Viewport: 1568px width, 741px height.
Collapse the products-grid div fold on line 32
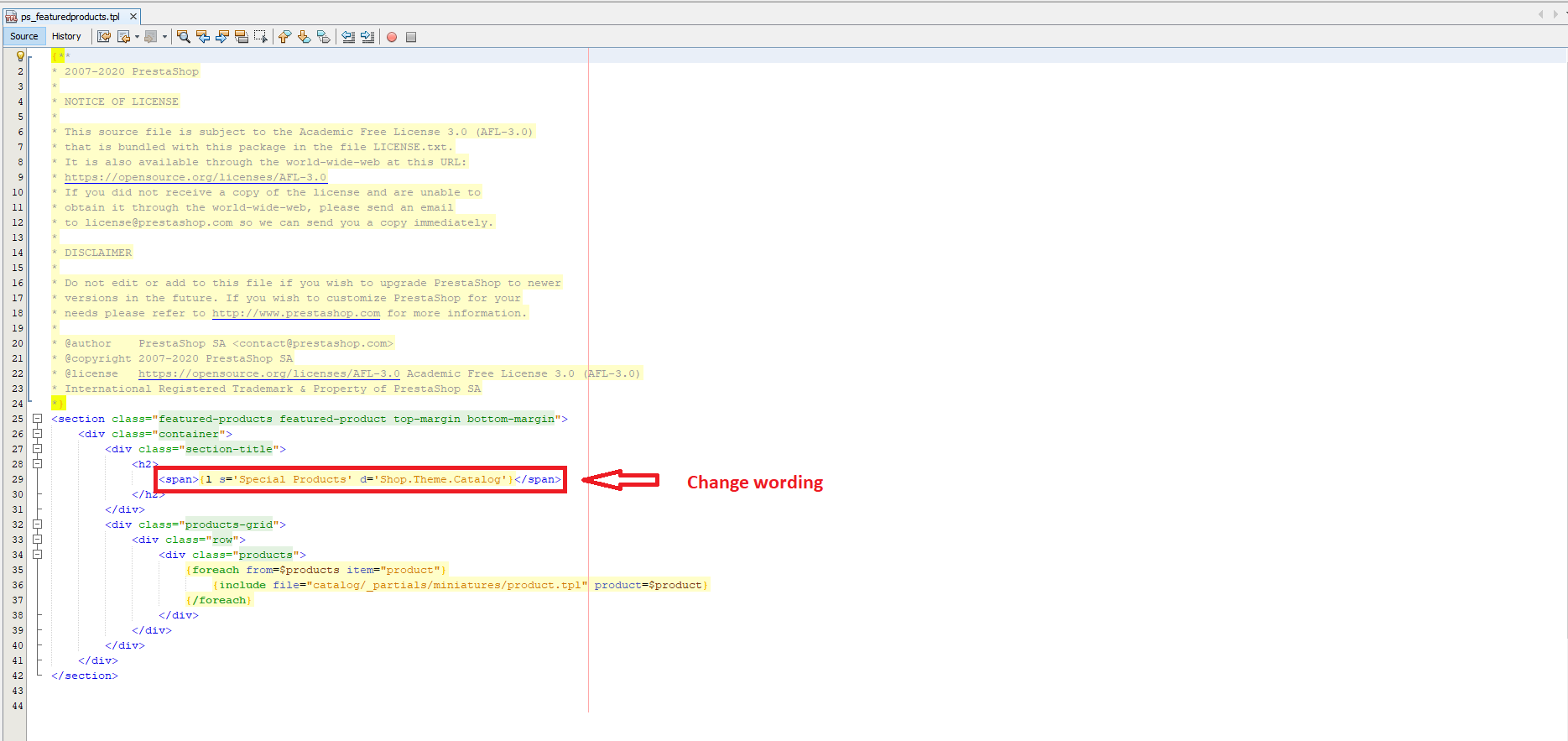point(37,524)
